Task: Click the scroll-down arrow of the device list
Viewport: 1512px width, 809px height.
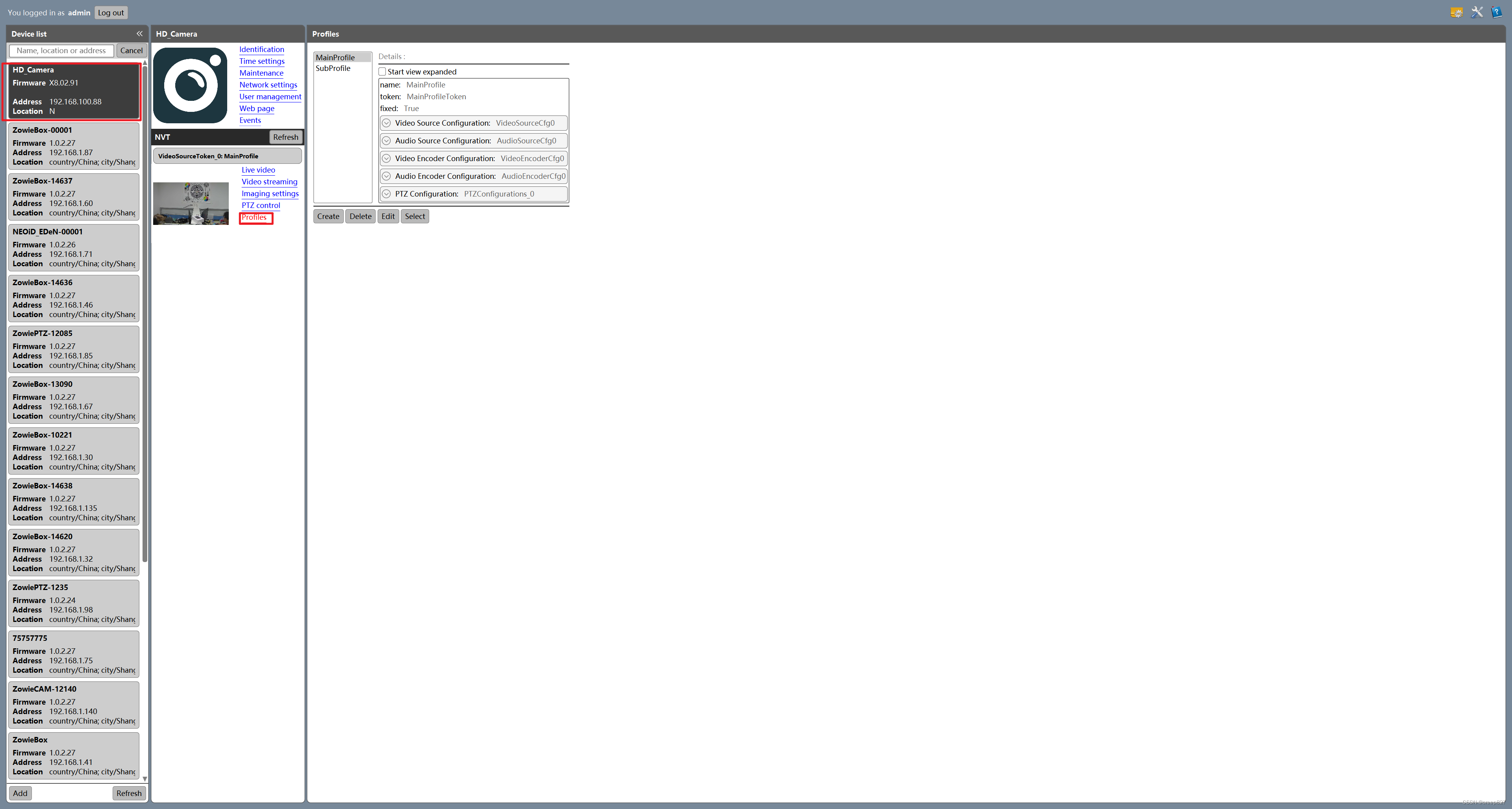Action: coord(145,779)
